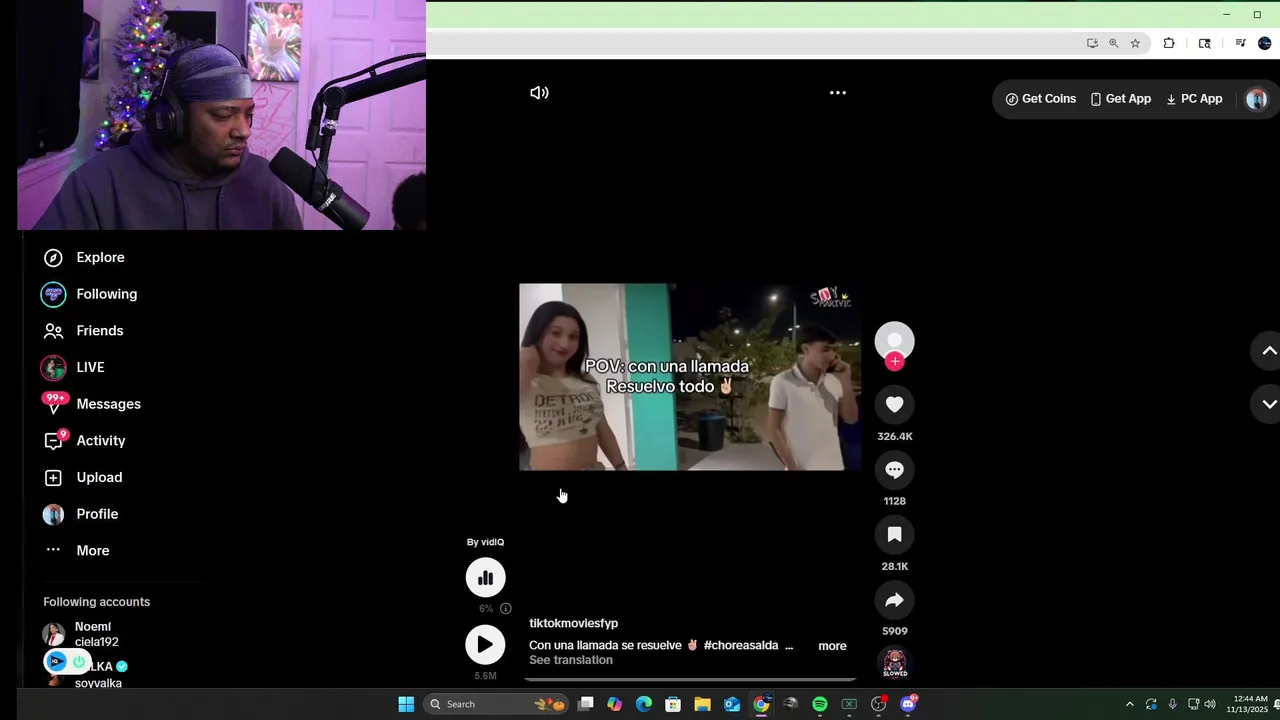Download the PC App

coord(1194,99)
